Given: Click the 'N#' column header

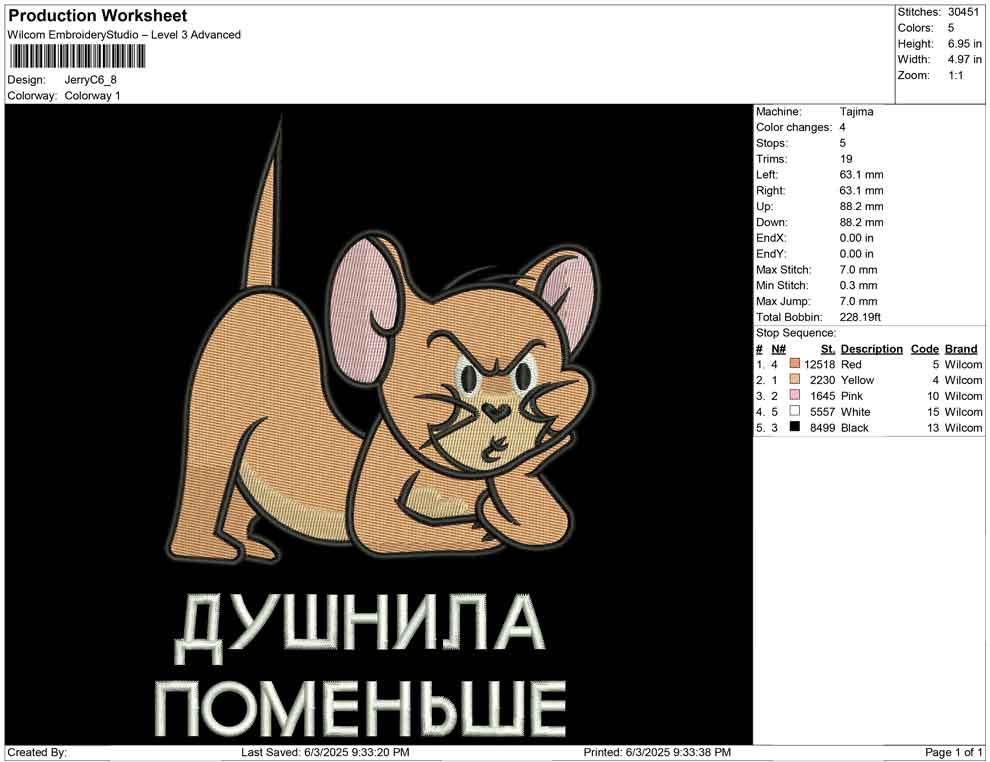Looking at the screenshot, I should coord(778,349).
